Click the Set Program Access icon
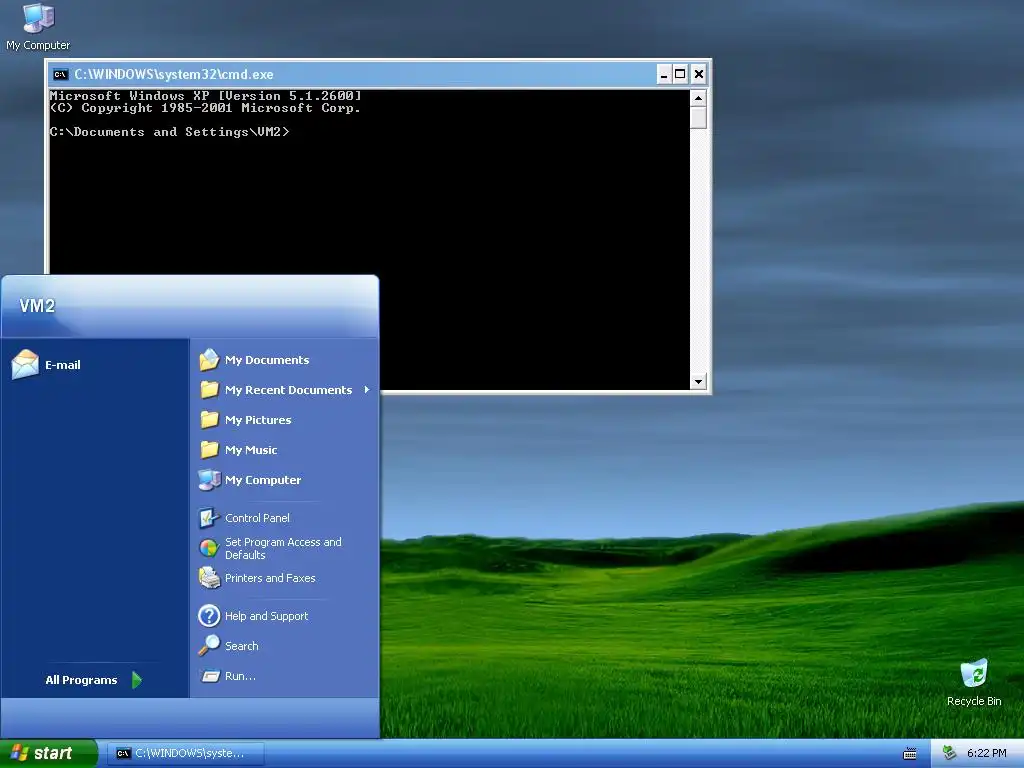Viewport: 1024px width, 768px height. (209, 548)
